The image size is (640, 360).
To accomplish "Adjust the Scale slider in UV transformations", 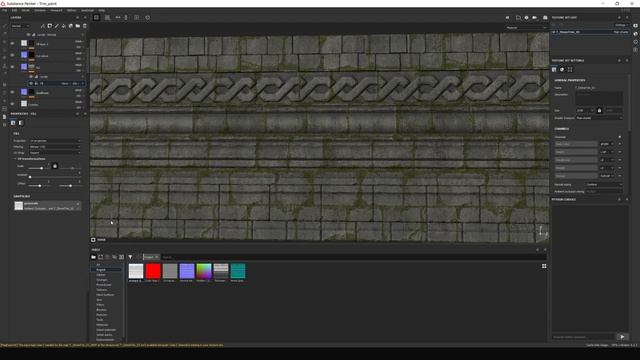I will click(41, 168).
